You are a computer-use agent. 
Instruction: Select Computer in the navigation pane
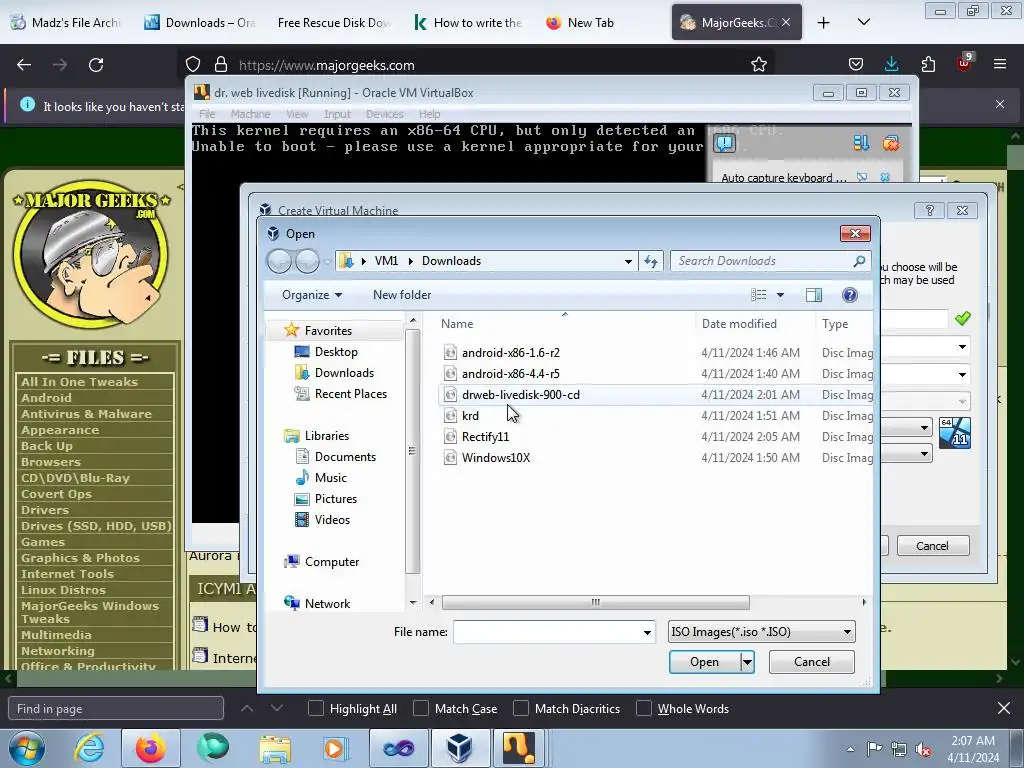click(x=332, y=562)
